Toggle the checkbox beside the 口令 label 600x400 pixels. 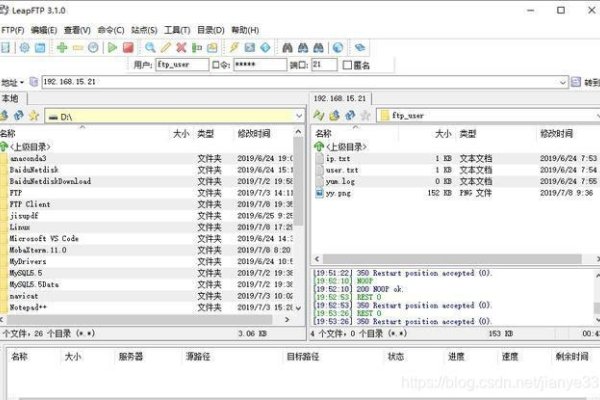(x=215, y=64)
